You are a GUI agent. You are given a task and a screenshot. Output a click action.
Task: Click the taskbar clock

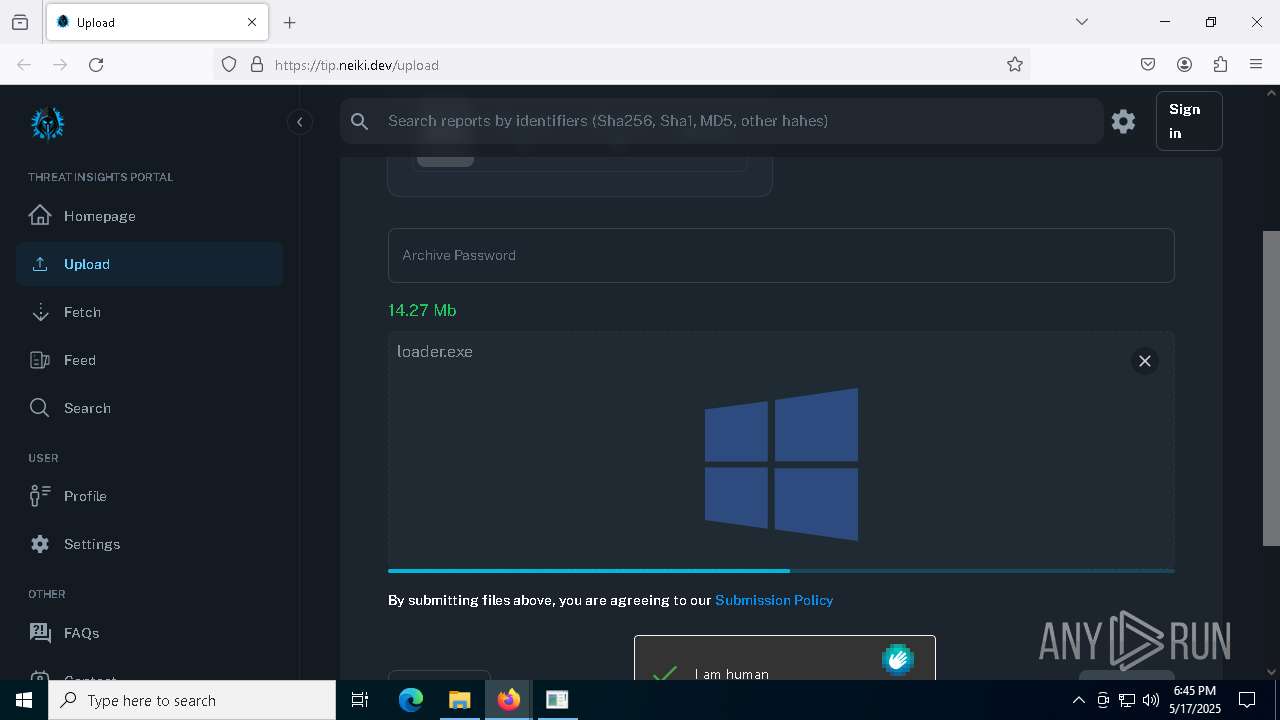1195,700
